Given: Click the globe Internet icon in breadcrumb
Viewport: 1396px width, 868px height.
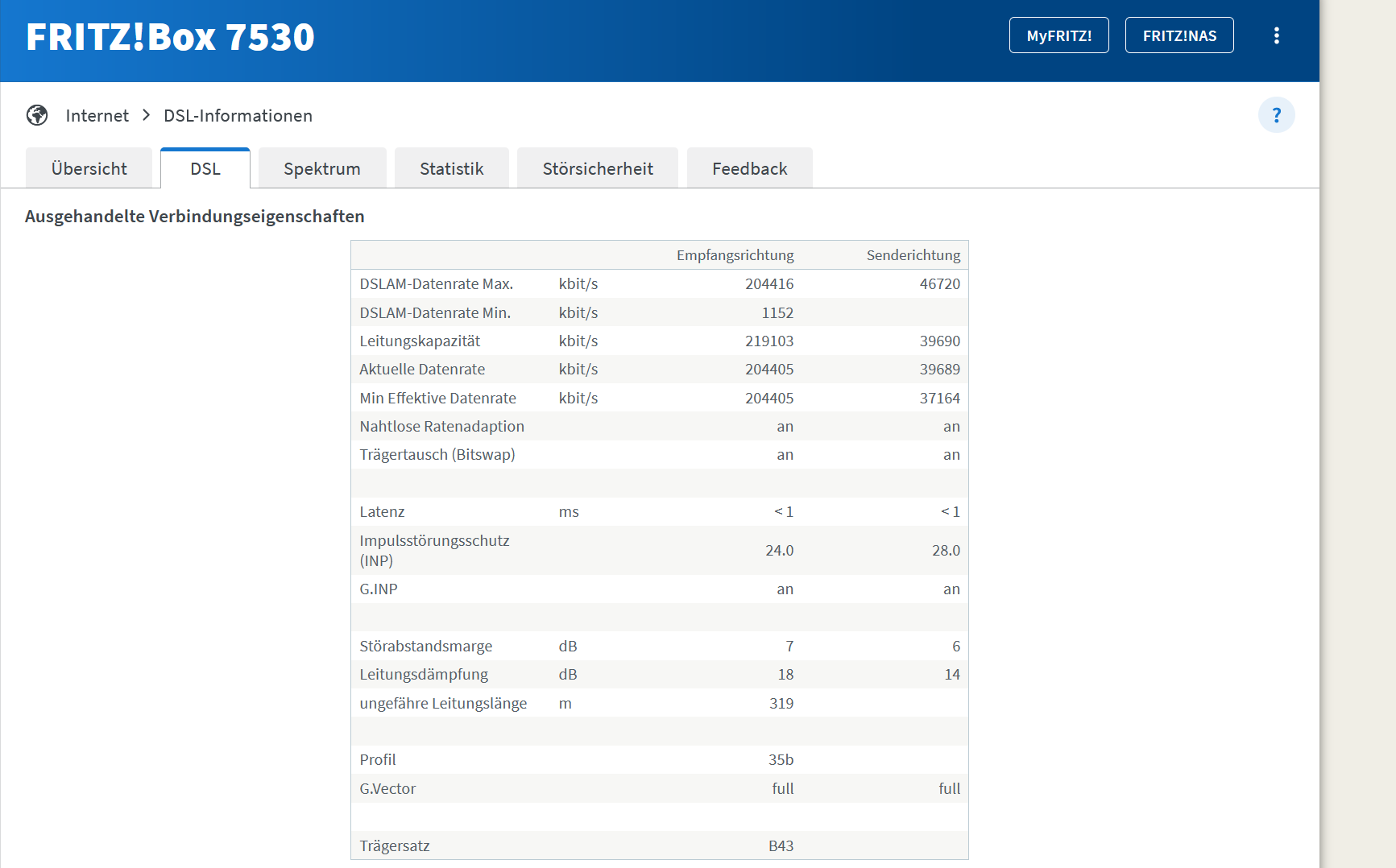Looking at the screenshot, I should click(x=37, y=115).
